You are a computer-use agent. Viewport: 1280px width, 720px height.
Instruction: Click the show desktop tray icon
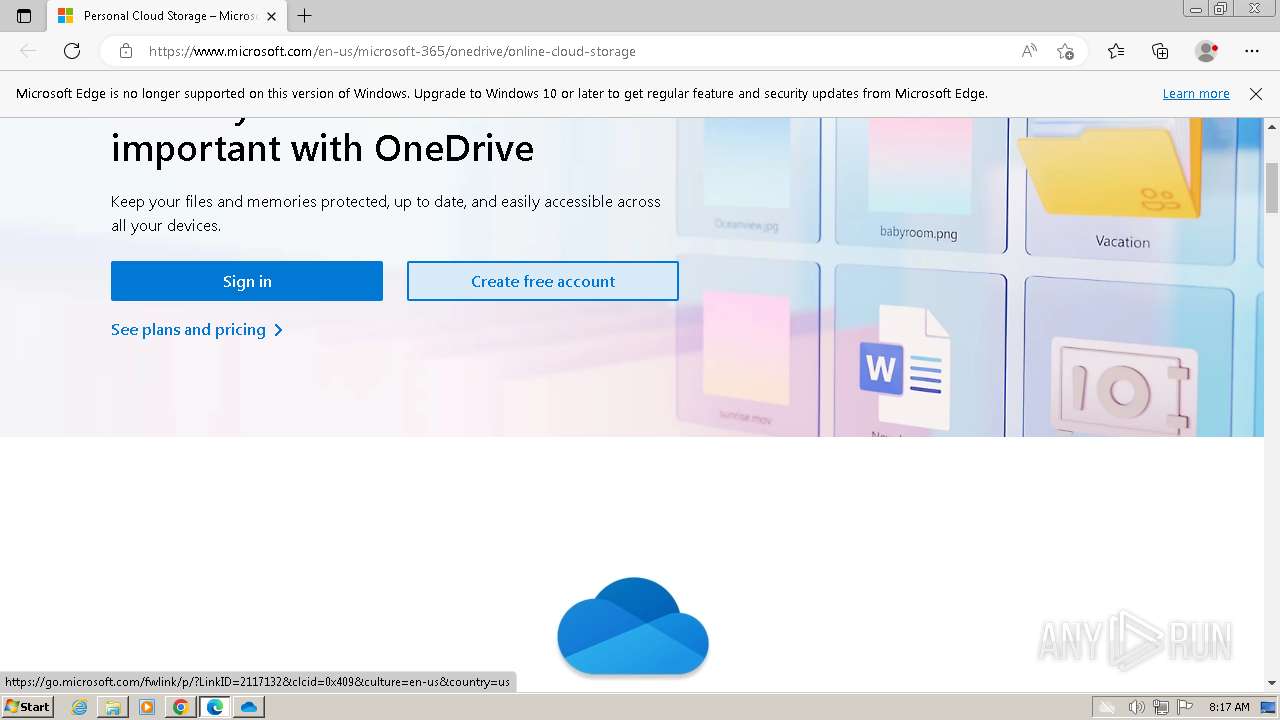[x=1269, y=707]
